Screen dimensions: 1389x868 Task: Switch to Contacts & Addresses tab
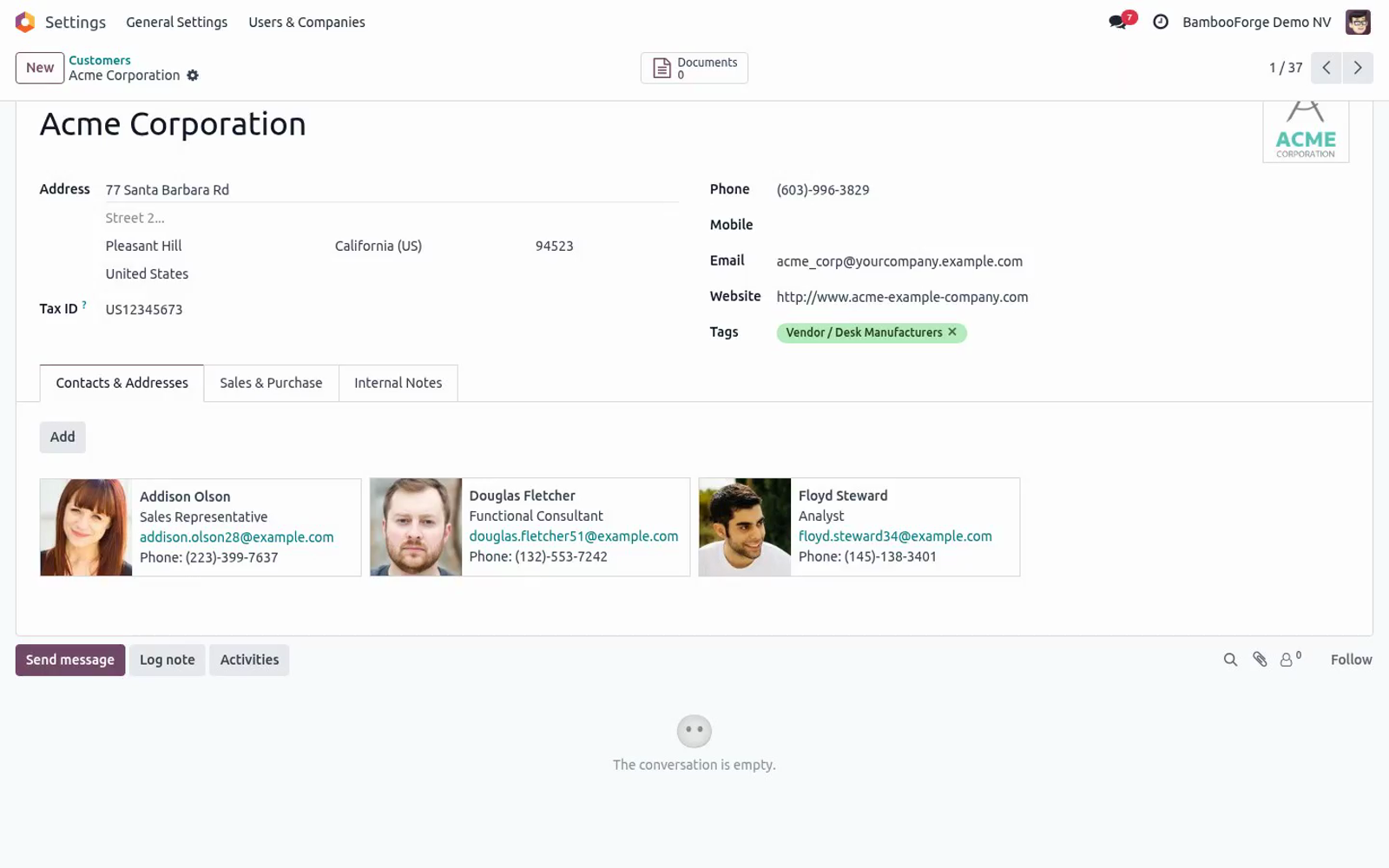click(122, 383)
